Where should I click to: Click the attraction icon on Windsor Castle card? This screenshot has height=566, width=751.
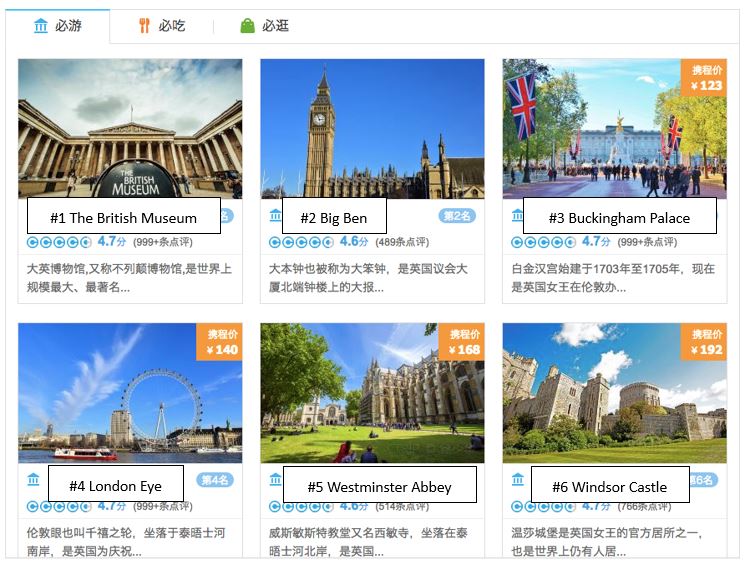tap(518, 479)
